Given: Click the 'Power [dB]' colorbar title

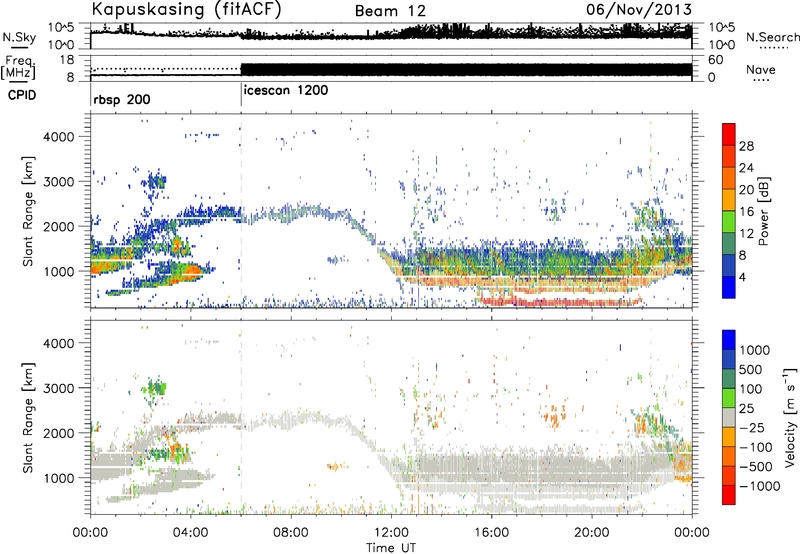Looking at the screenshot, I should 763,211.
